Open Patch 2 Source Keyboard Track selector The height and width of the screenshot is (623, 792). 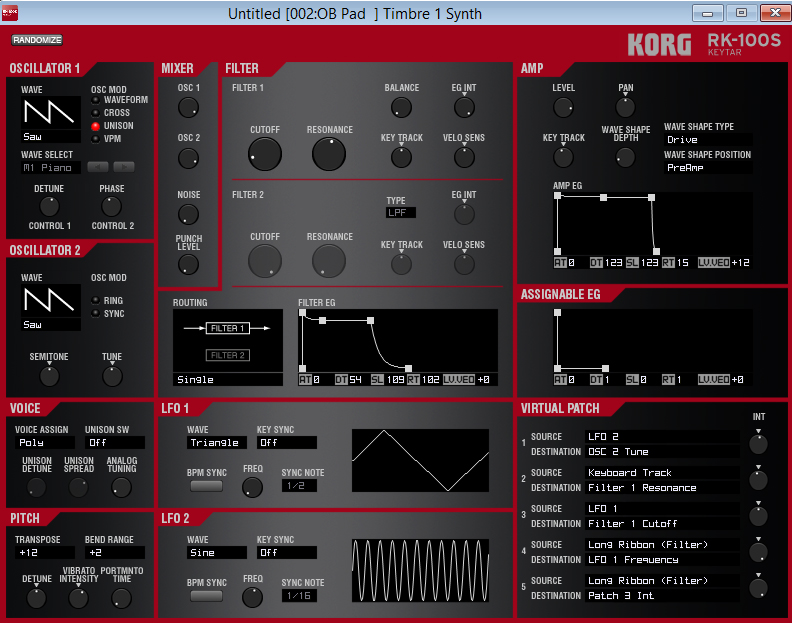662,473
